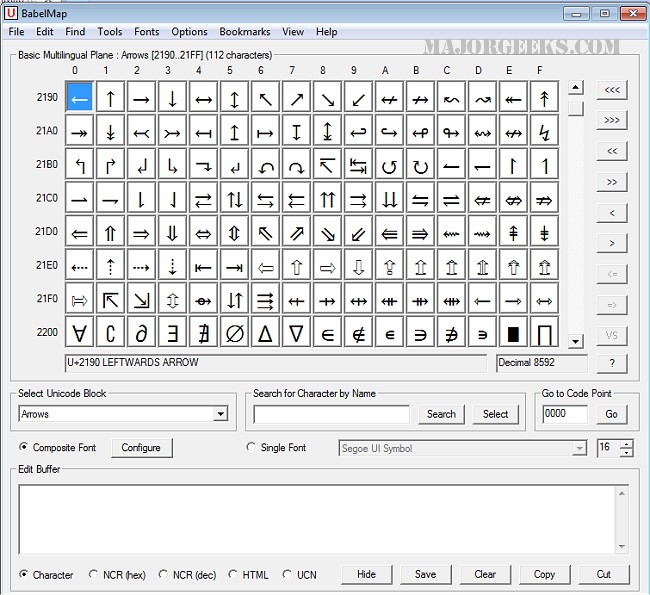The image size is (650, 595).
Task: Open the Bookmarks menu
Action: click(244, 32)
